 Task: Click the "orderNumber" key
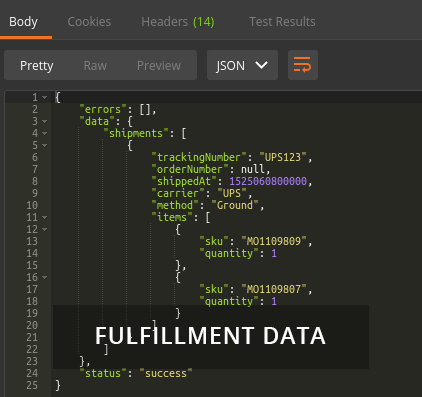(190, 169)
